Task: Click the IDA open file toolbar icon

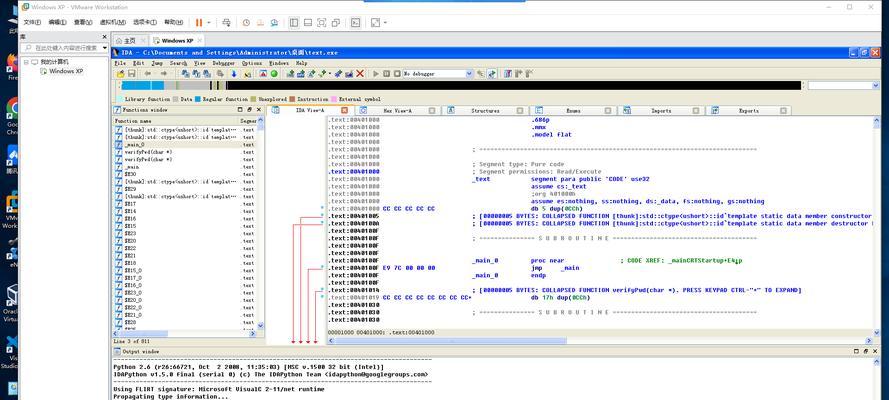Action: 120,74
